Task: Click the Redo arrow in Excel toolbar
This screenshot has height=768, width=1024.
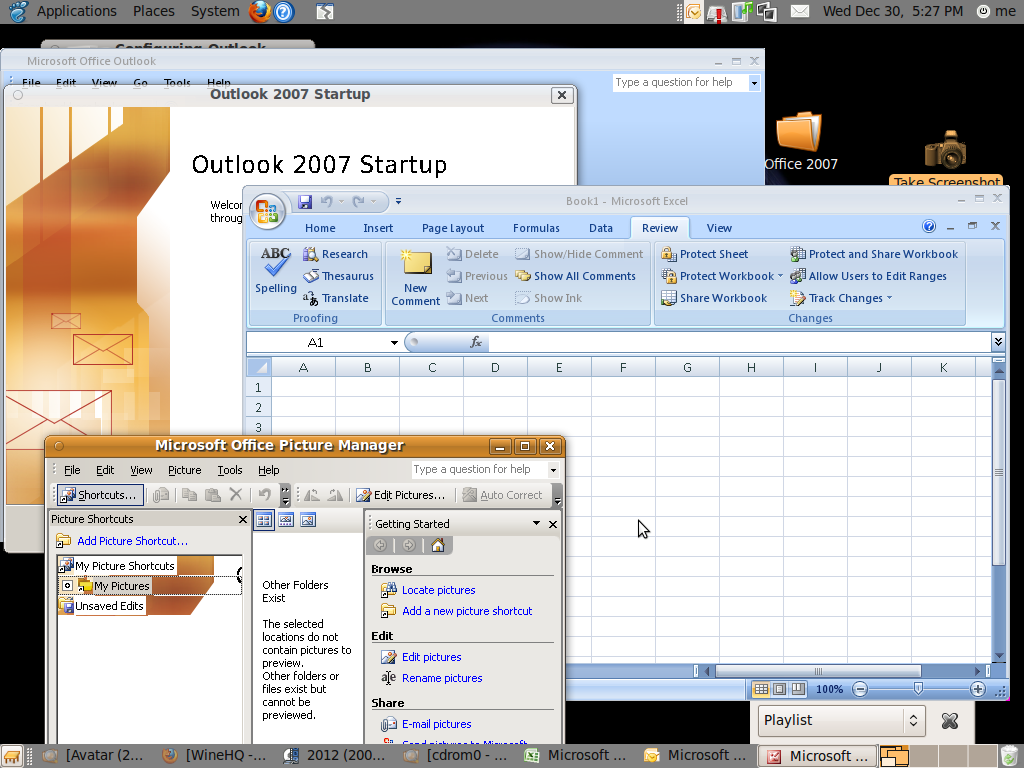Action: click(x=359, y=202)
